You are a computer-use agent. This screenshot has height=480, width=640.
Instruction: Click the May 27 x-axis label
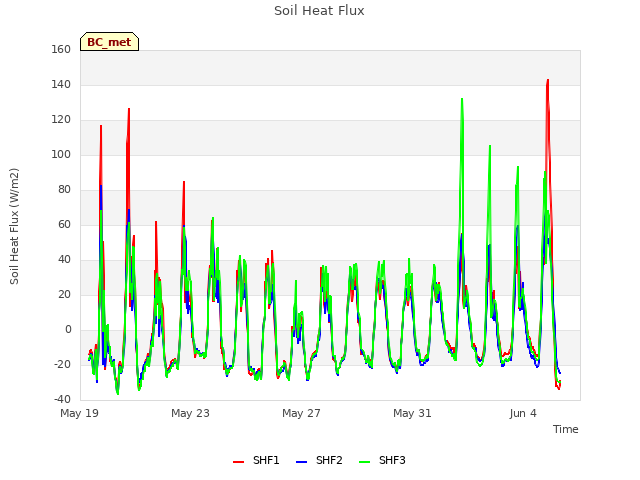301,413
